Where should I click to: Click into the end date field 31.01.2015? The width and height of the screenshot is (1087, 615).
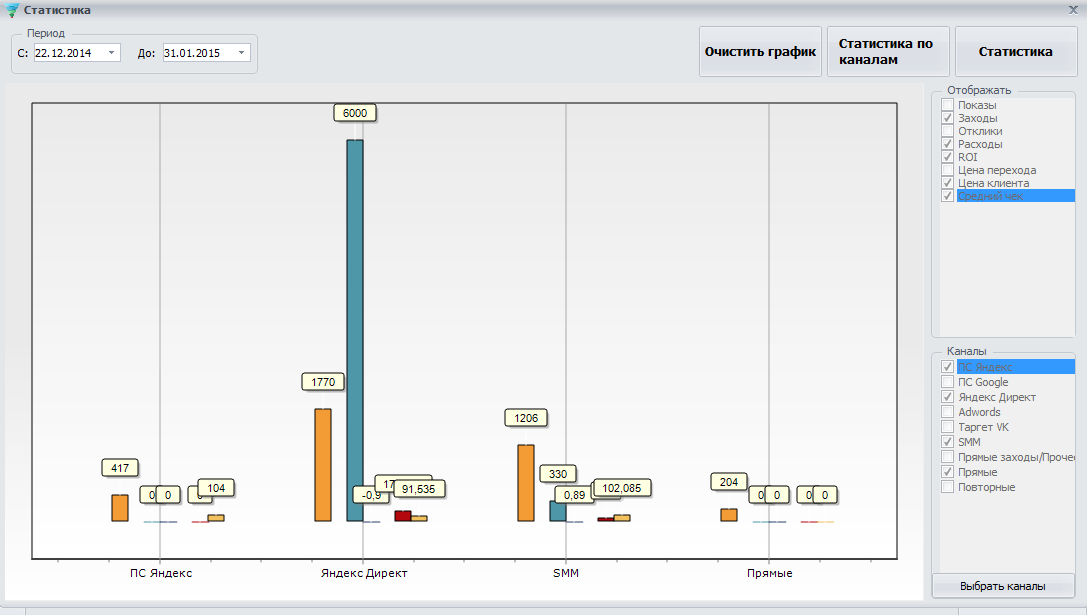199,53
